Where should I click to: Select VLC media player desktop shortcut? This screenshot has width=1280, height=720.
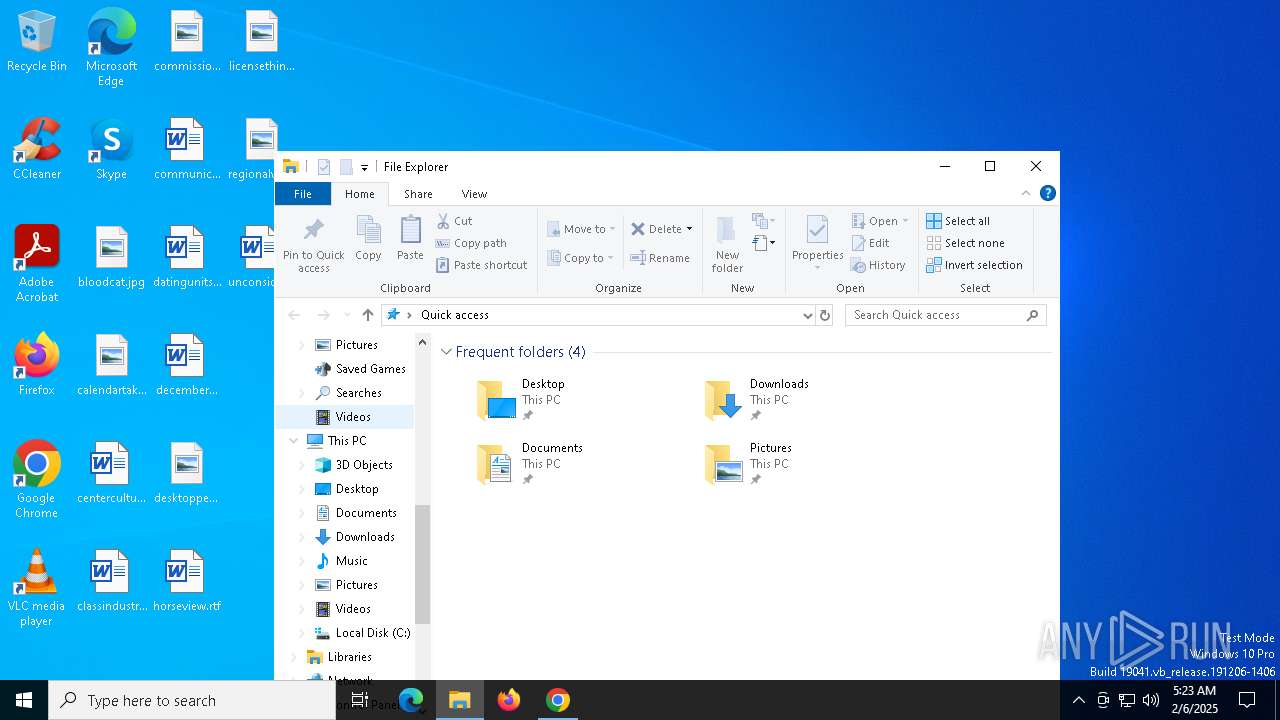36,589
